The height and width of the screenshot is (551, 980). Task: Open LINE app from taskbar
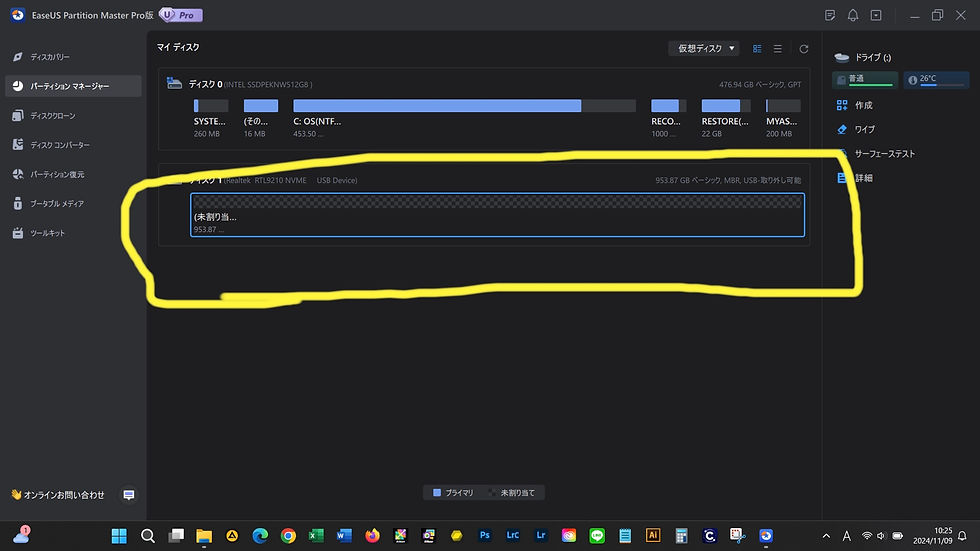(597, 535)
